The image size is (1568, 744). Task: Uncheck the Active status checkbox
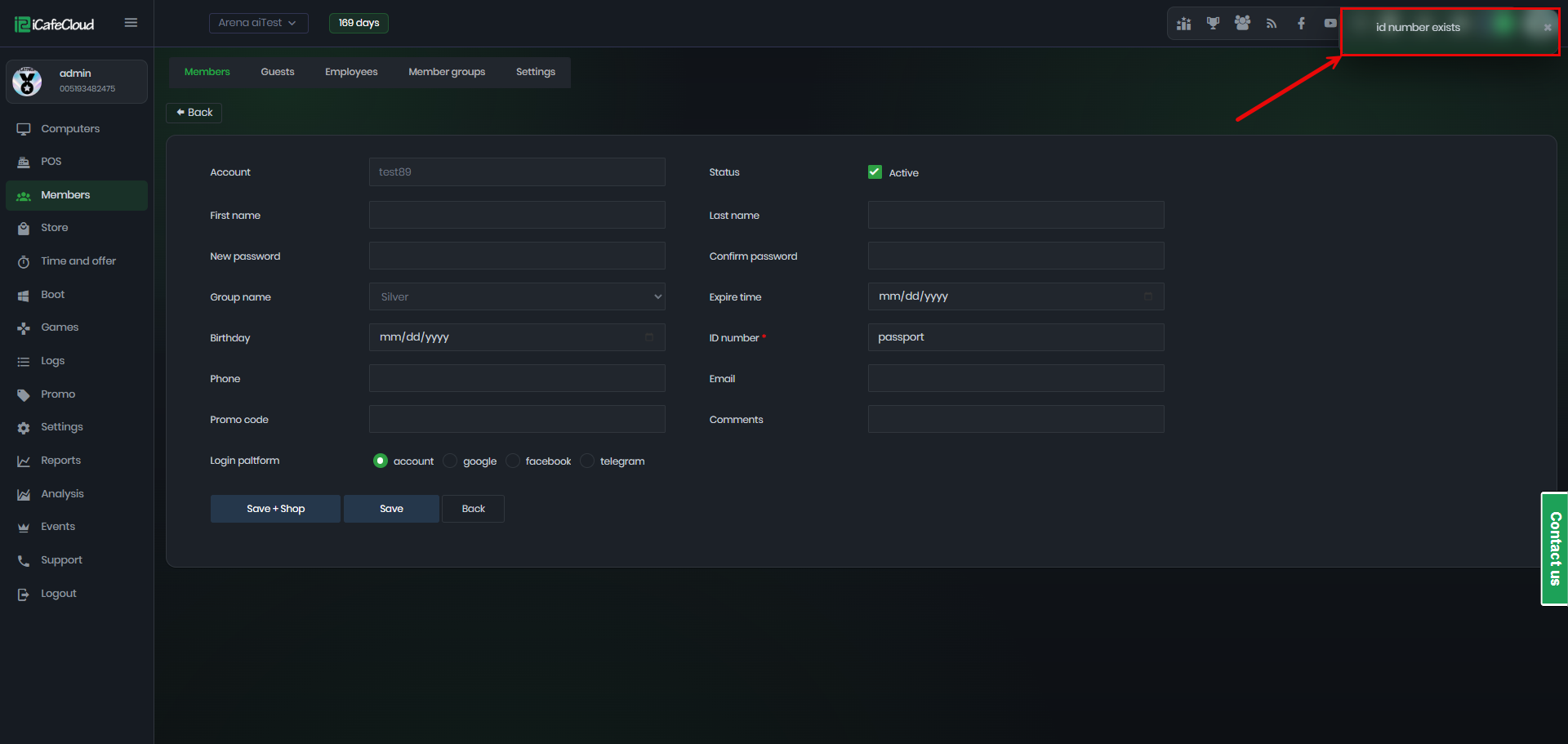875,172
